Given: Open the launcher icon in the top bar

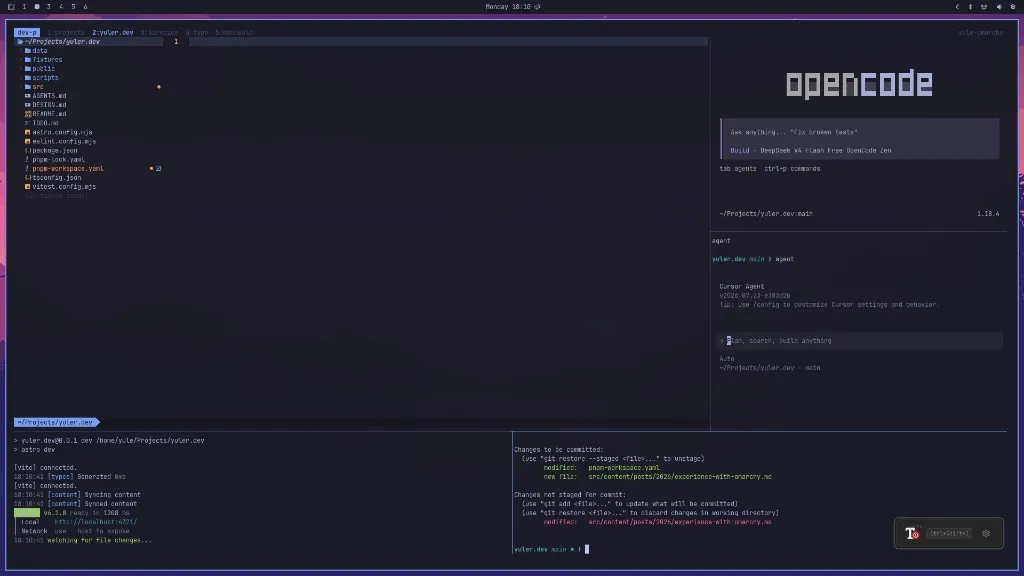Looking at the screenshot, I should 11,7.
